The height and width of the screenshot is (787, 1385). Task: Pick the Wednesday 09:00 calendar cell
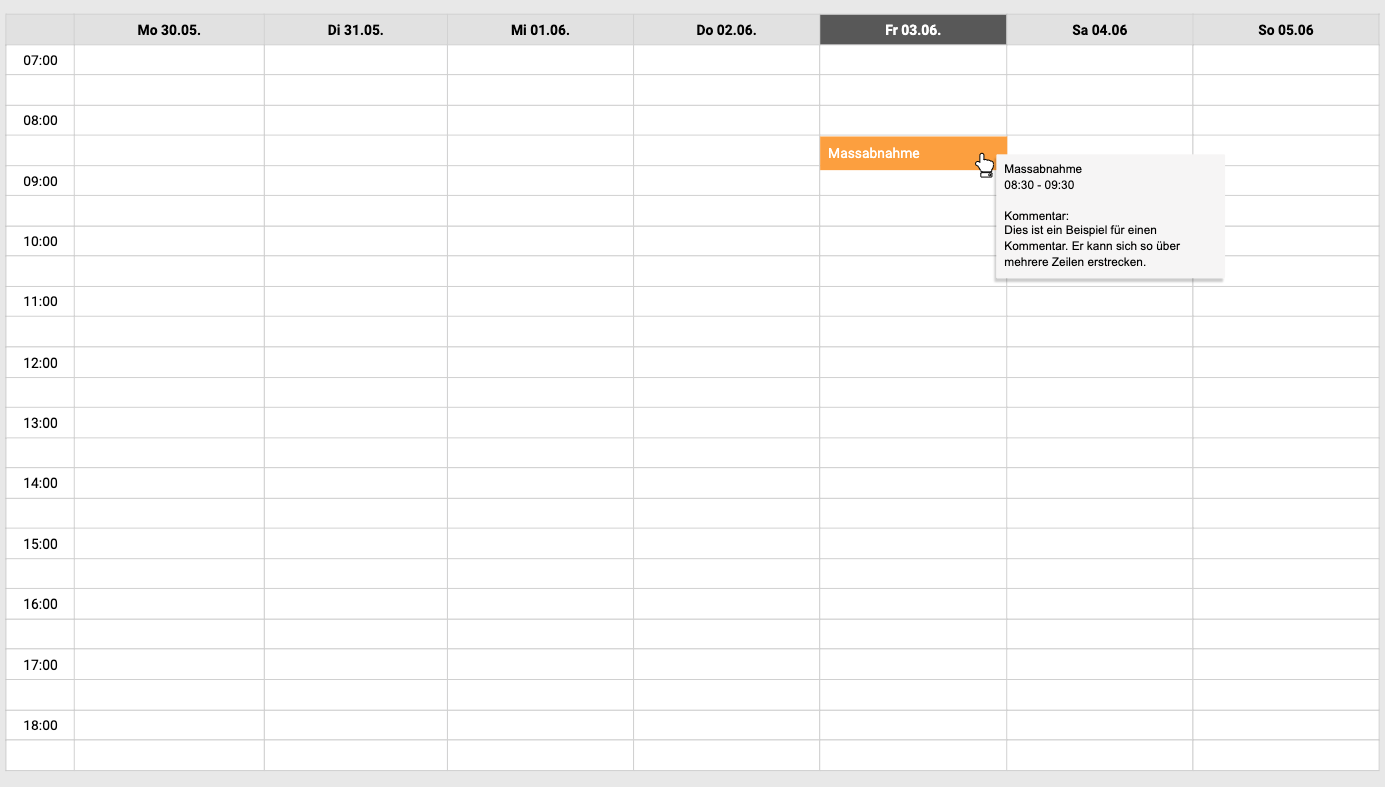point(540,181)
